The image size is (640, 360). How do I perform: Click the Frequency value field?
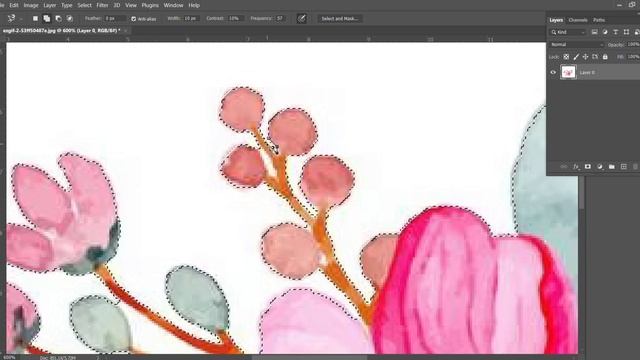[281, 18]
